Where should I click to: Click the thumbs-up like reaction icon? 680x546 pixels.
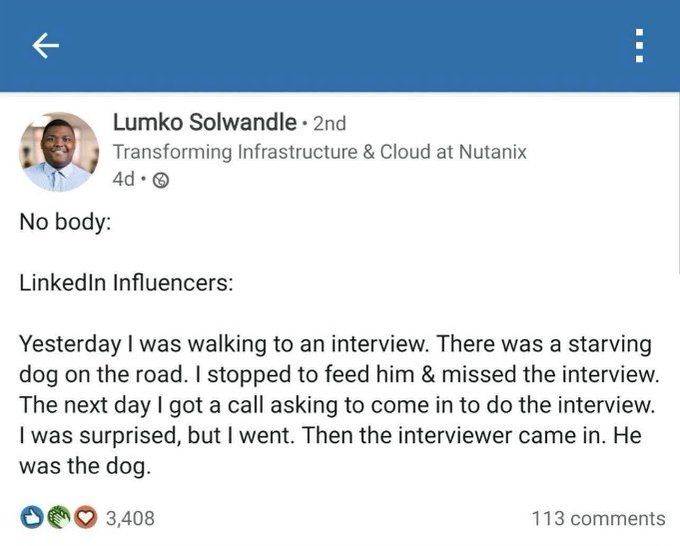pyautogui.click(x=32, y=517)
